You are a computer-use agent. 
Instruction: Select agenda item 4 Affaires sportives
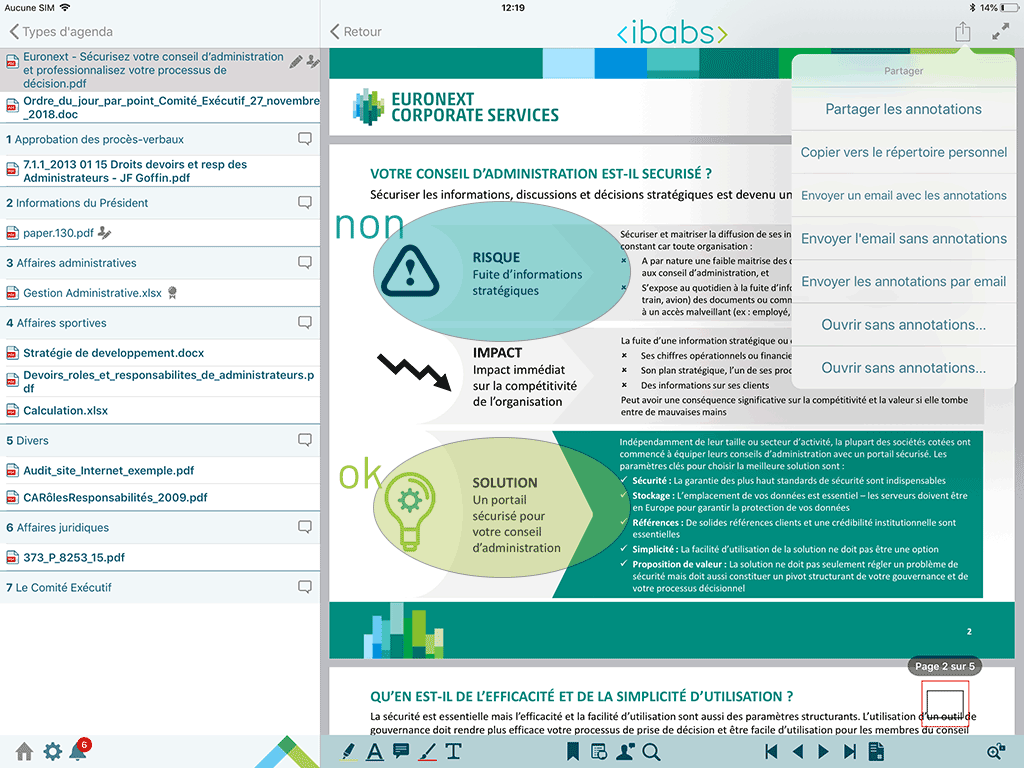(x=160, y=323)
